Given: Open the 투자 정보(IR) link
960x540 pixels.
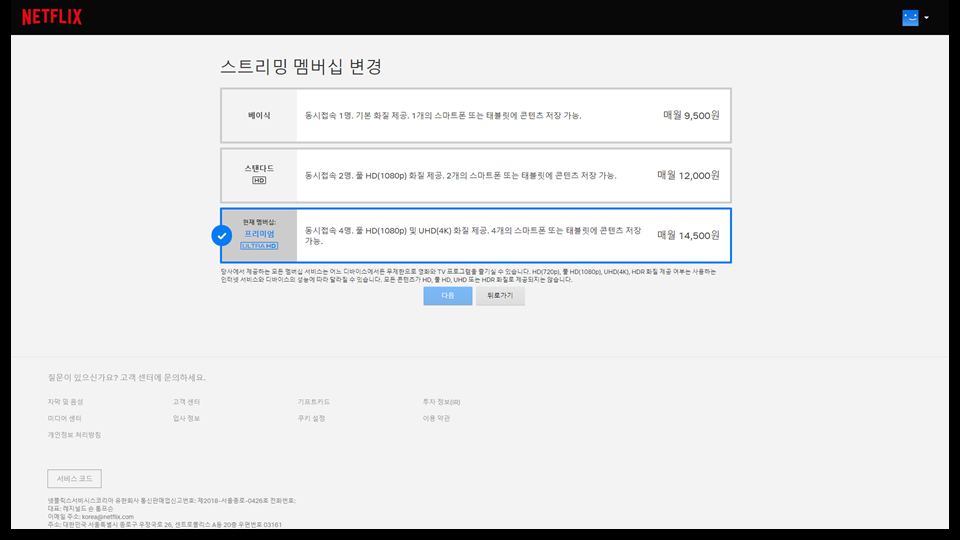Looking at the screenshot, I should [x=441, y=402].
